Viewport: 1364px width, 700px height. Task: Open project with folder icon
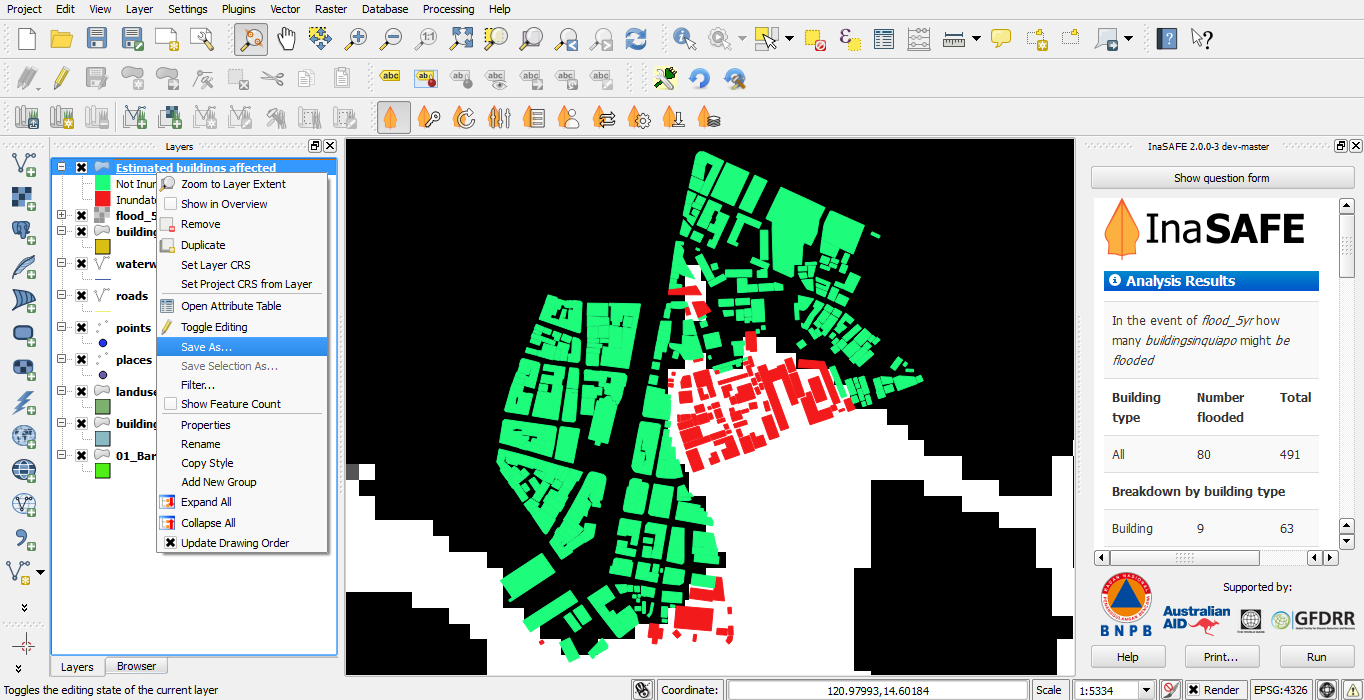pyautogui.click(x=62, y=39)
